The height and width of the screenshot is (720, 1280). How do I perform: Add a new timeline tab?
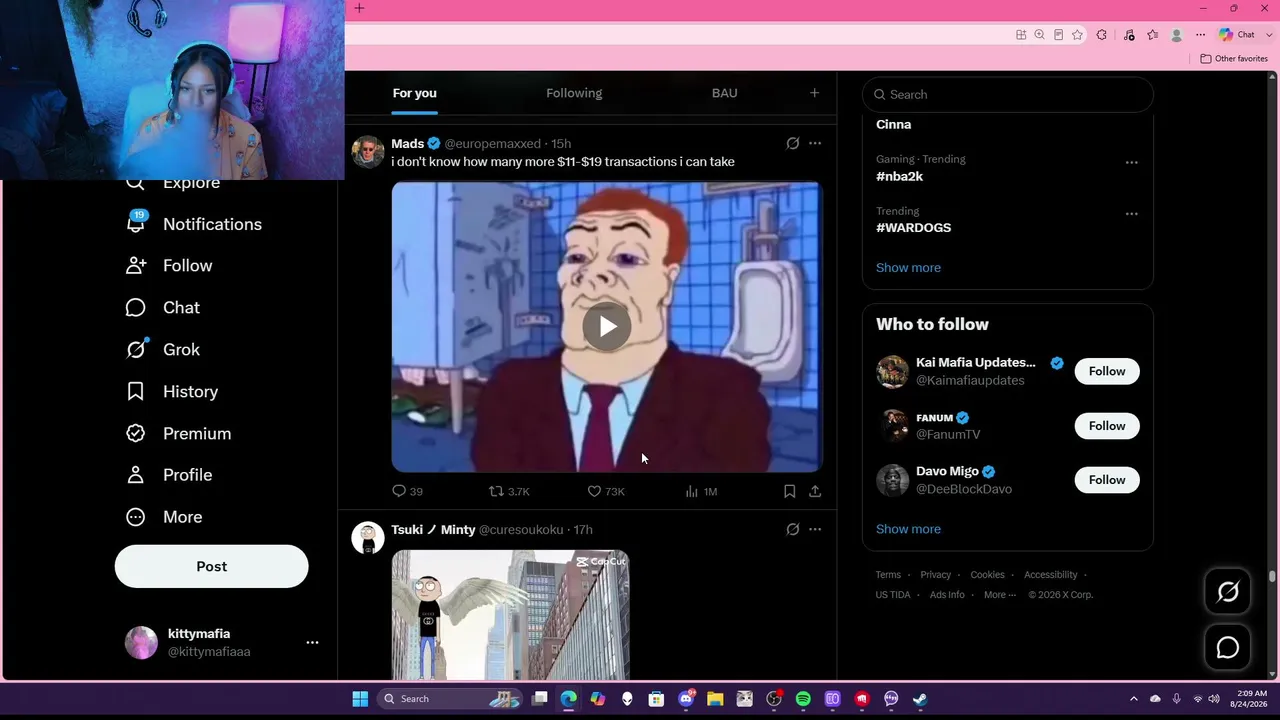click(814, 93)
